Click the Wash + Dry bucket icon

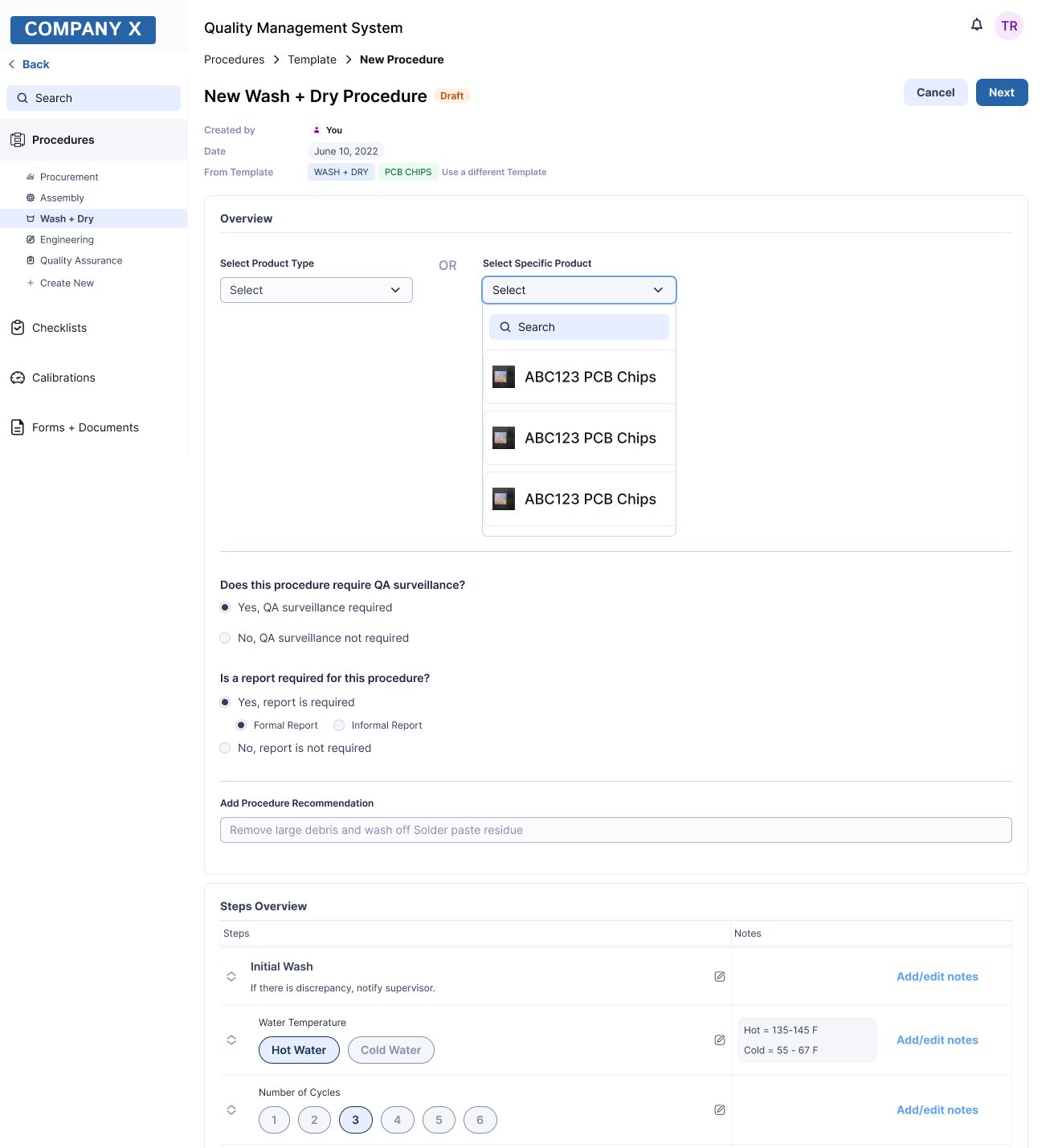(31, 219)
